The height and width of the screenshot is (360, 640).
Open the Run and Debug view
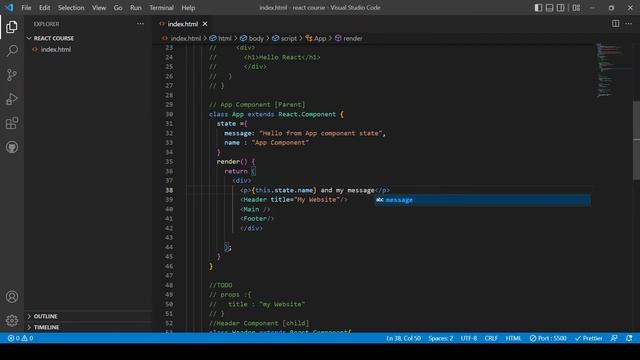[12, 99]
